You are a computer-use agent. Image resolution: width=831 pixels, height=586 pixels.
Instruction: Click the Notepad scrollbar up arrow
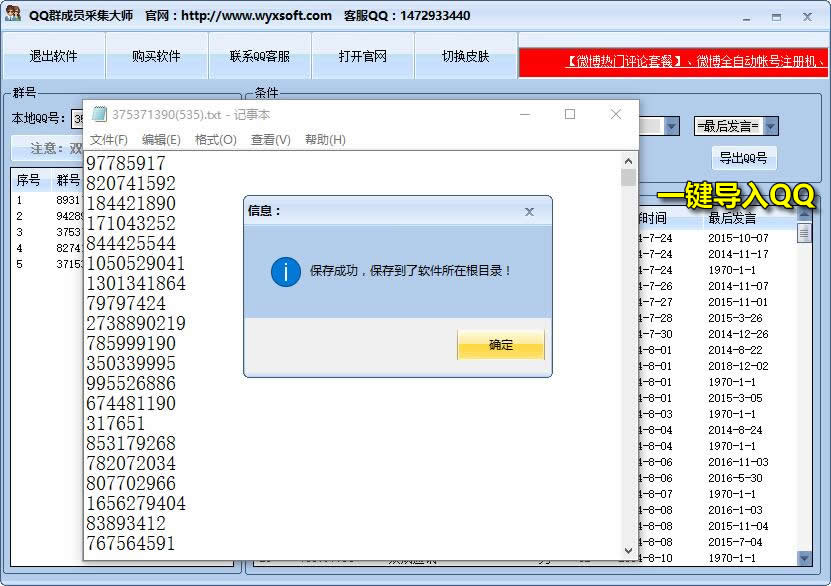pos(628,161)
